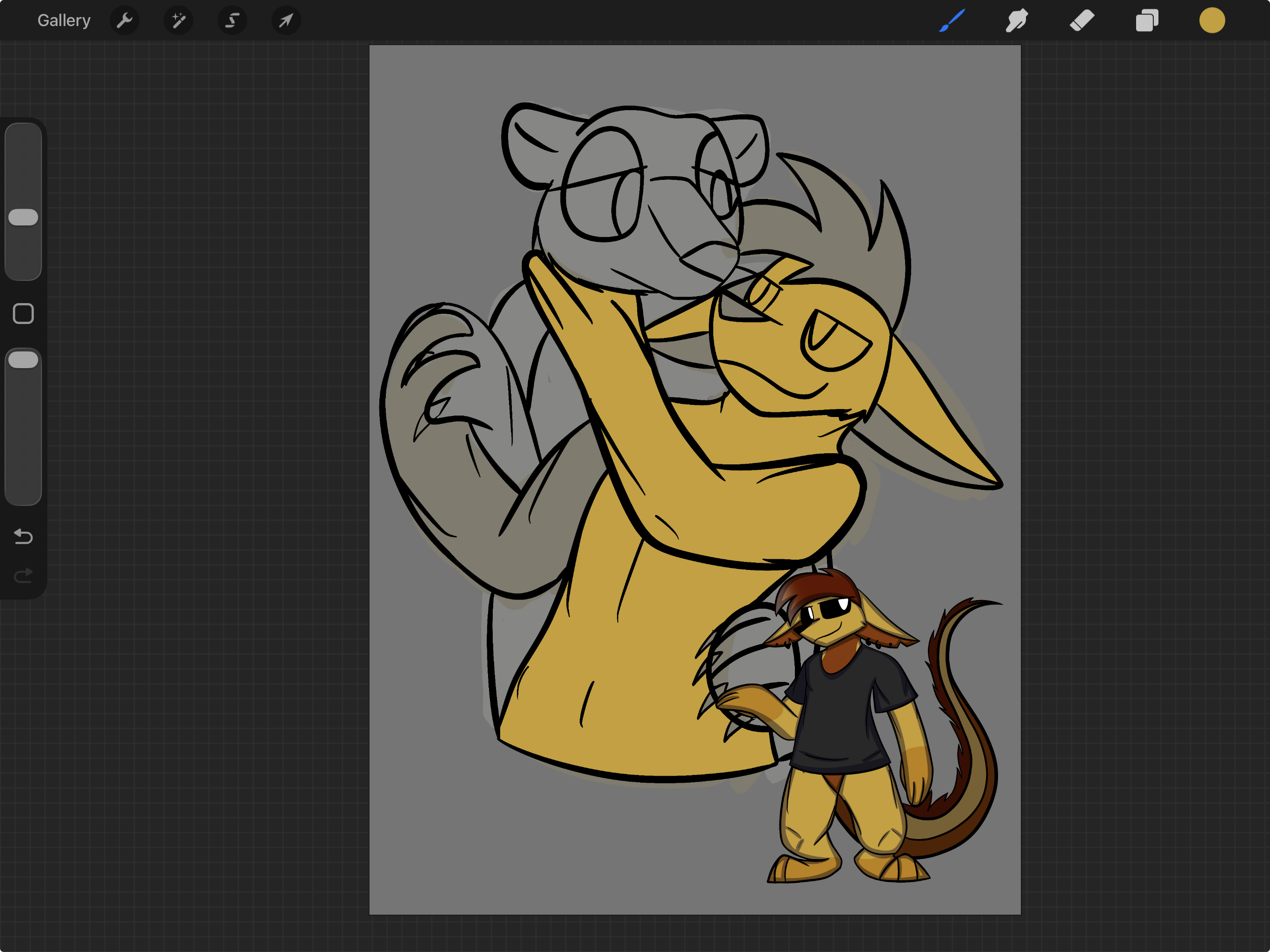Open the Actions wrench menu
1270x952 pixels.
pyautogui.click(x=125, y=20)
